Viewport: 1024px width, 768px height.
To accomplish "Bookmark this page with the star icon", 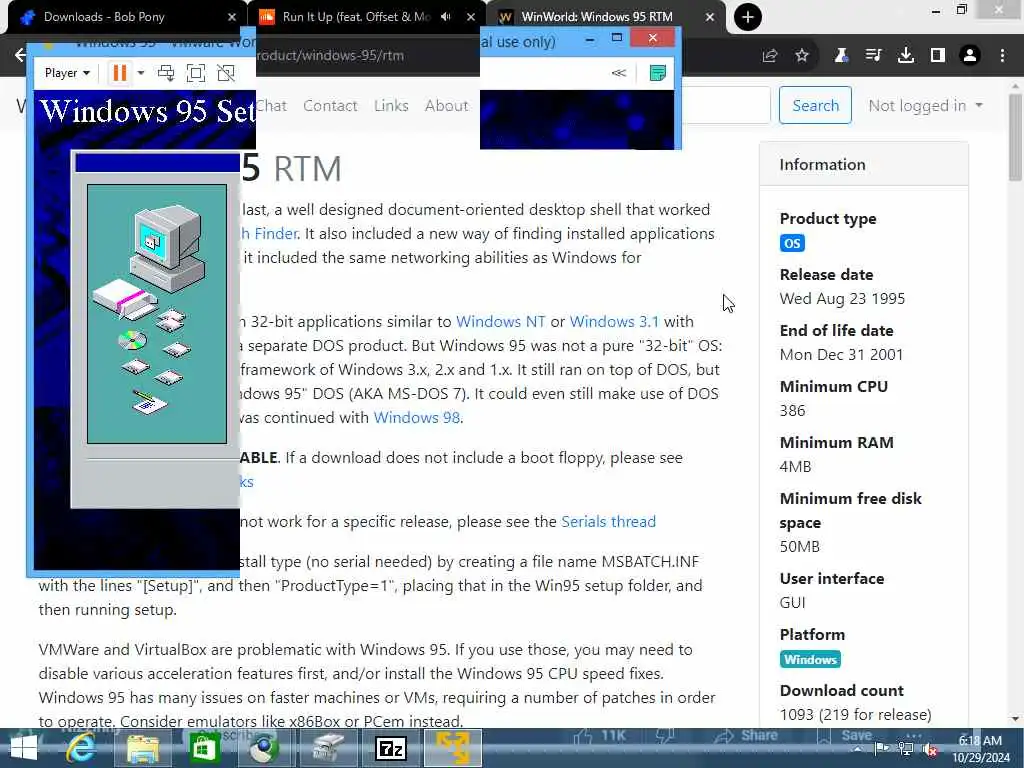I will (x=802, y=56).
